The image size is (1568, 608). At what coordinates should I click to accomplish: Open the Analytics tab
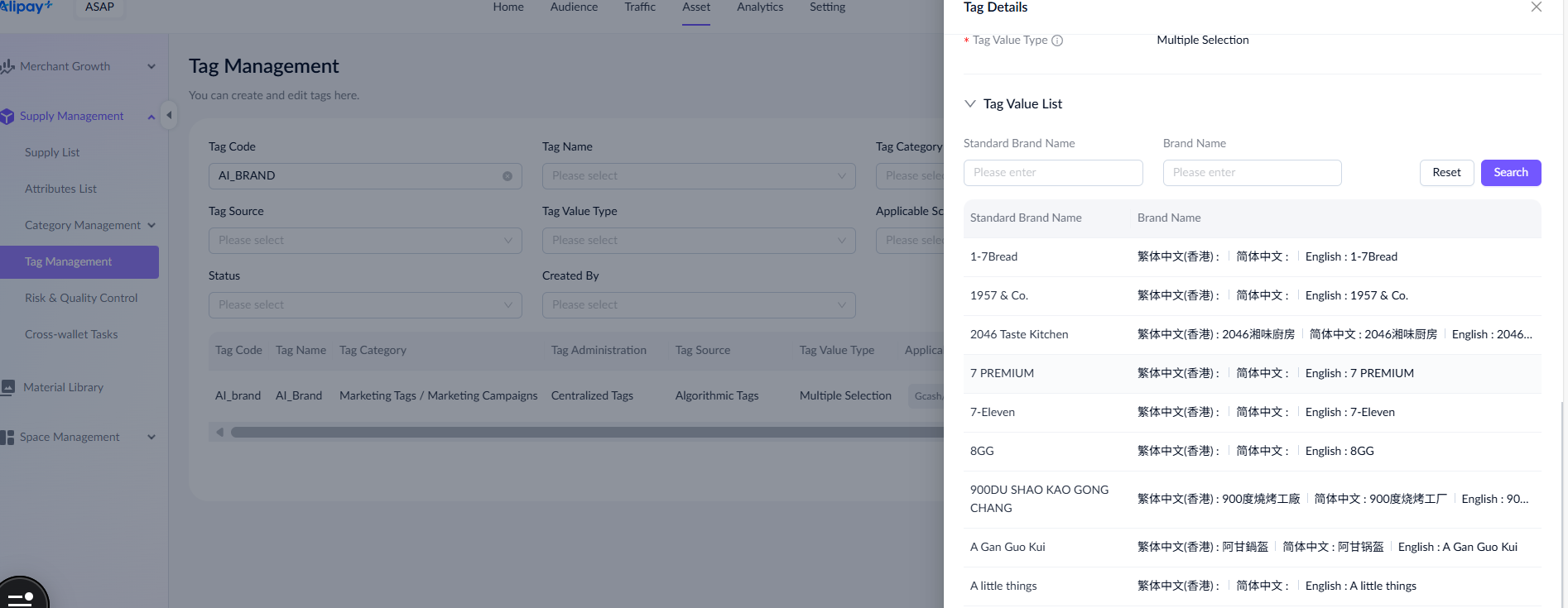(760, 7)
